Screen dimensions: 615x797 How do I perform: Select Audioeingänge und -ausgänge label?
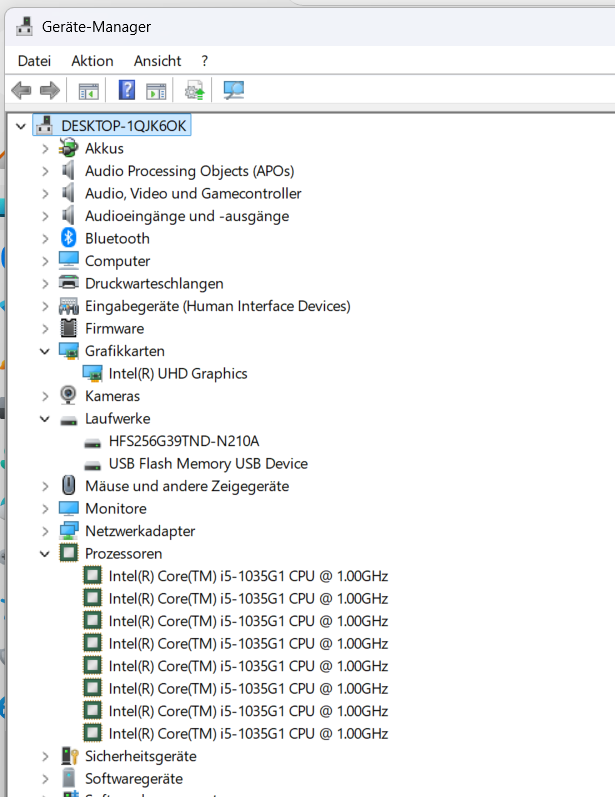[x=187, y=216]
